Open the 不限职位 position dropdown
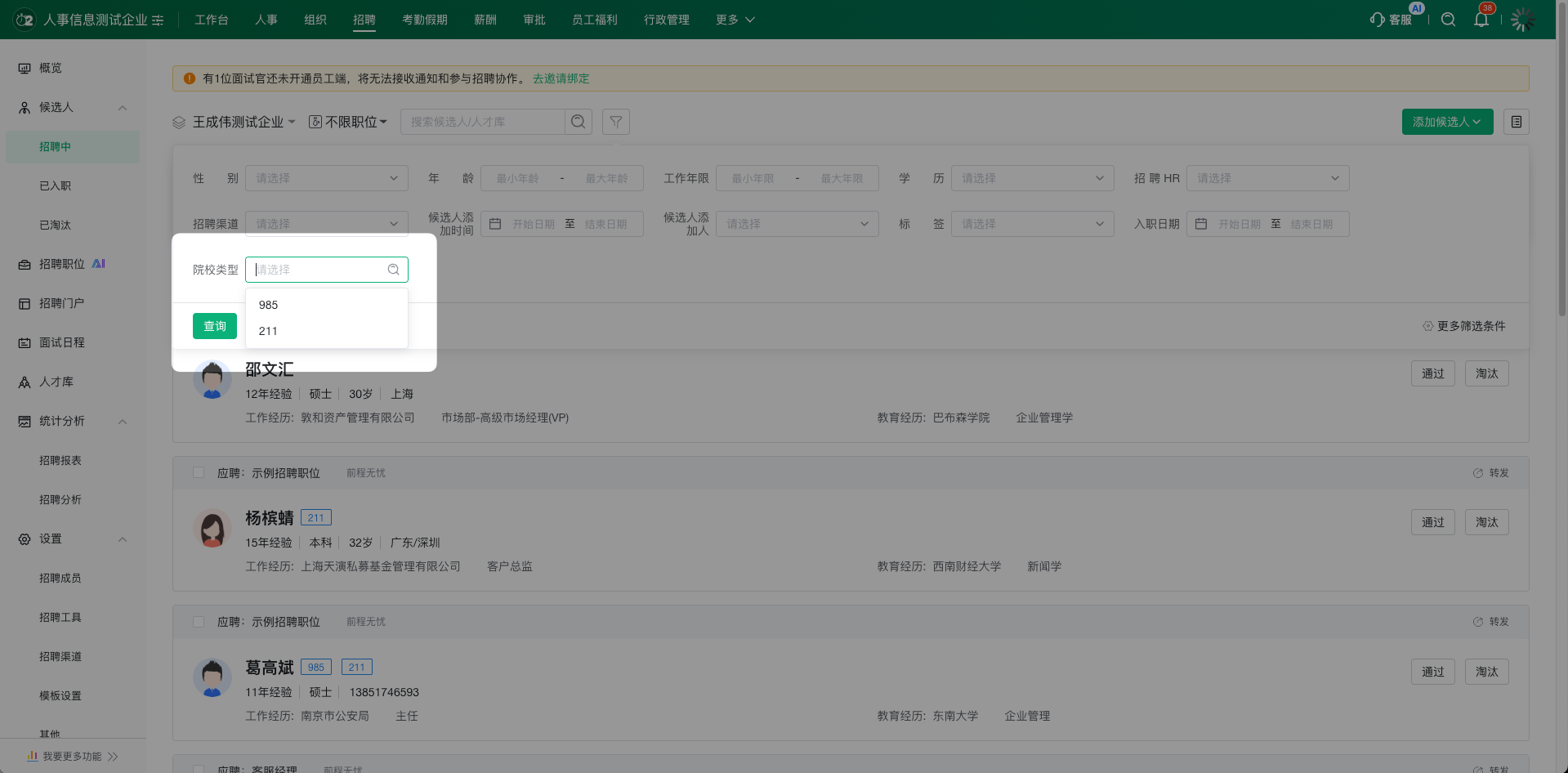Viewport: 1568px width, 773px height. pyautogui.click(x=349, y=122)
